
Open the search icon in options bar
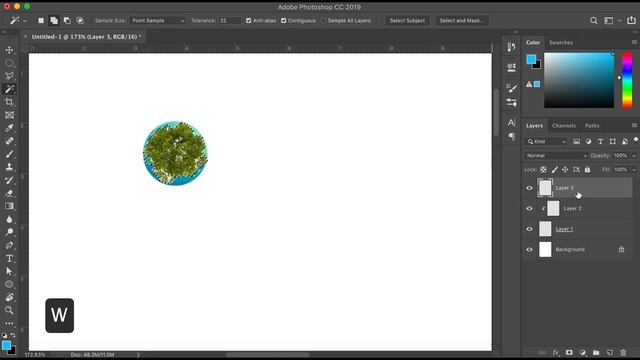click(593, 20)
